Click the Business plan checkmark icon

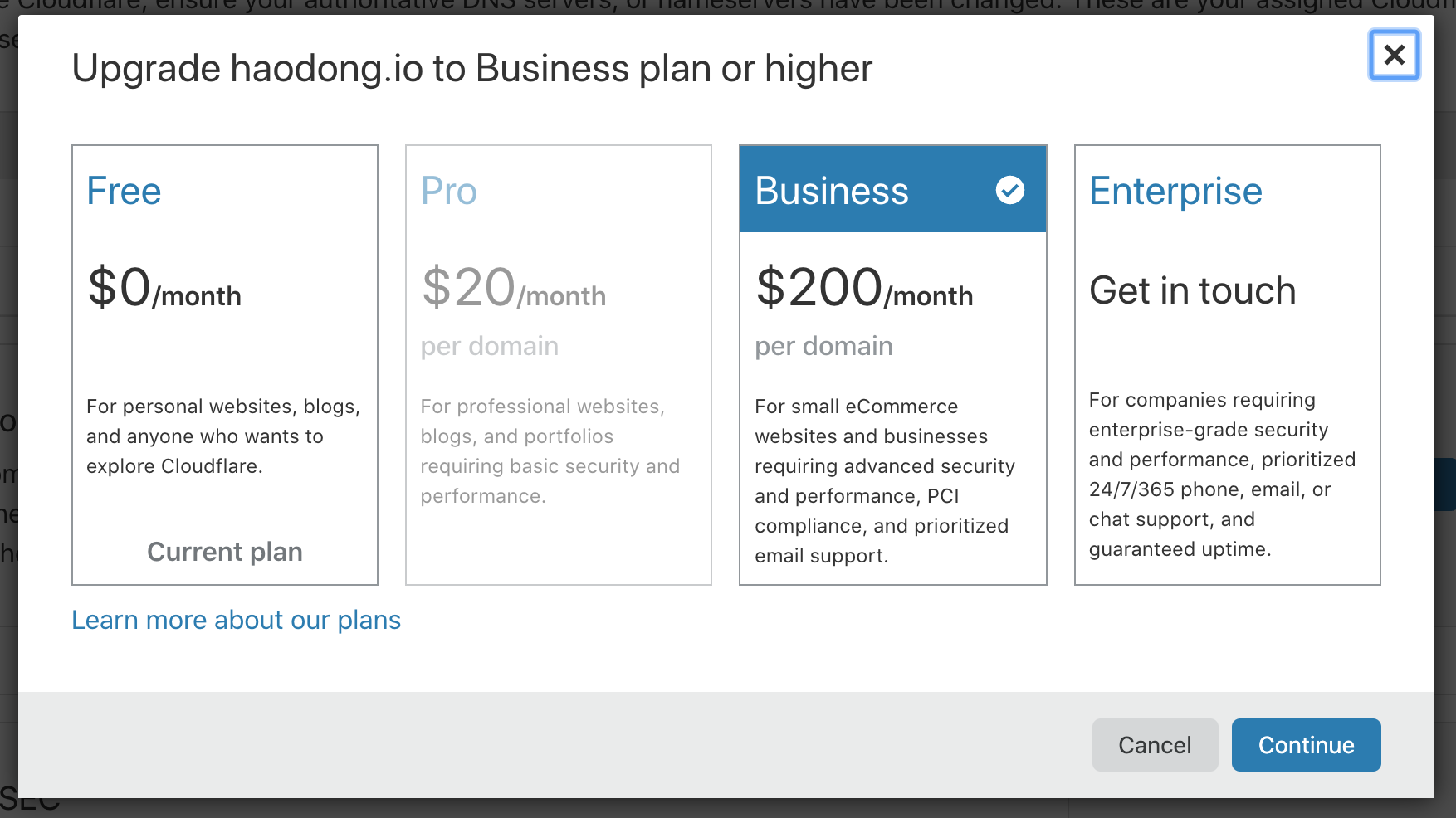click(x=1009, y=190)
